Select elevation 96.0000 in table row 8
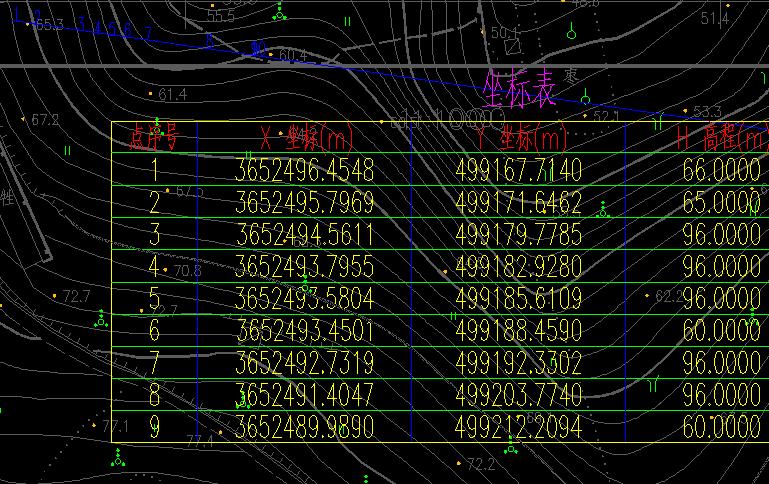This screenshot has width=769, height=484. (x=722, y=395)
